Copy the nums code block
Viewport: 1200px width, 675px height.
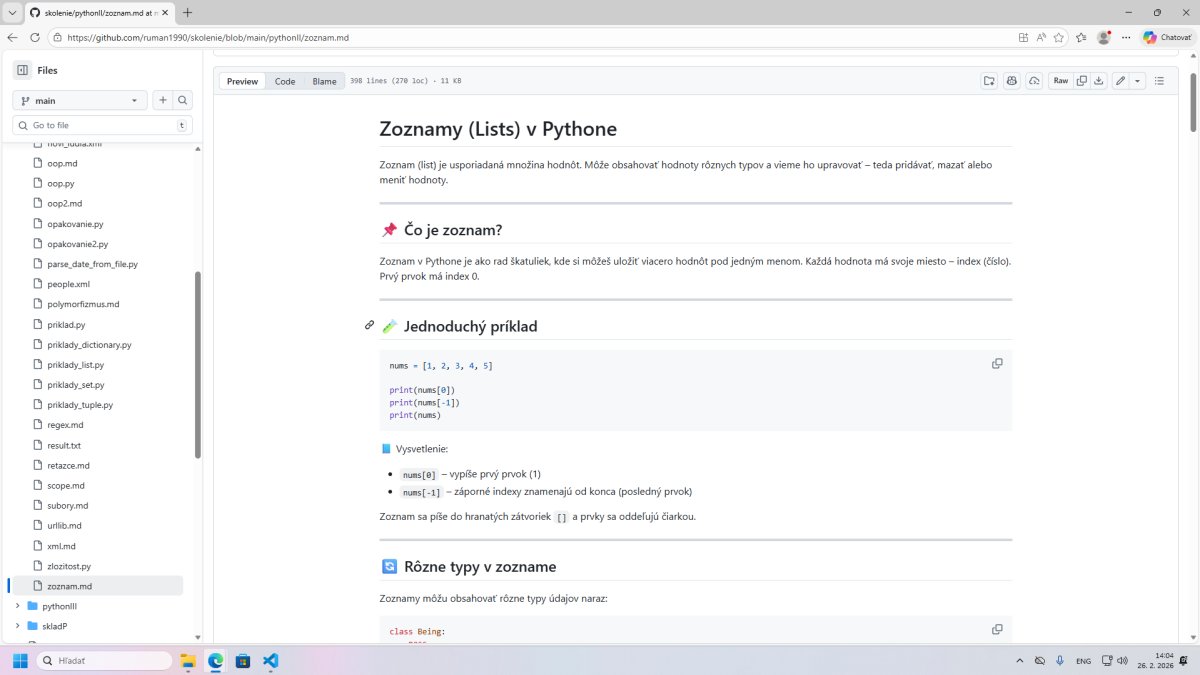pyautogui.click(x=996, y=364)
